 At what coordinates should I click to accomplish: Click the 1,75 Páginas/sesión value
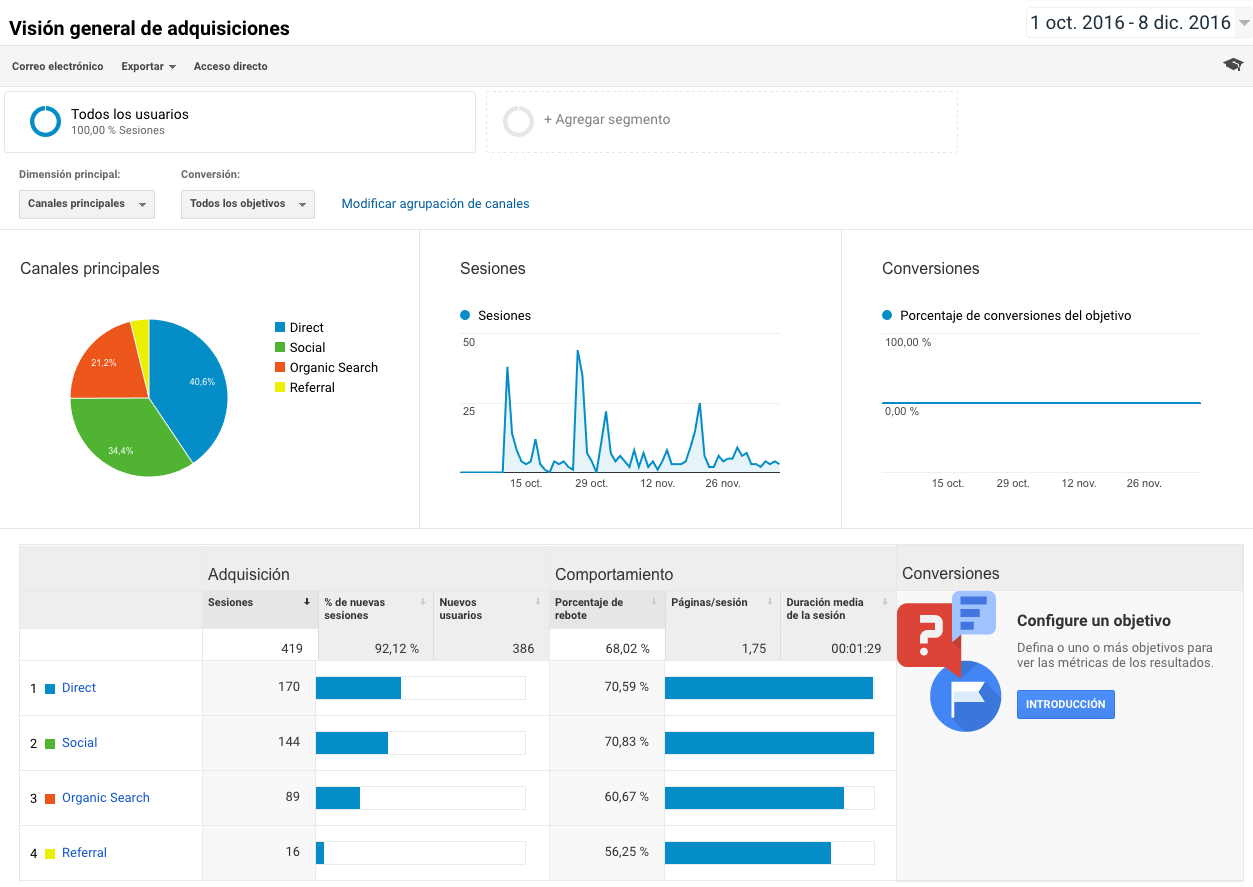point(754,649)
